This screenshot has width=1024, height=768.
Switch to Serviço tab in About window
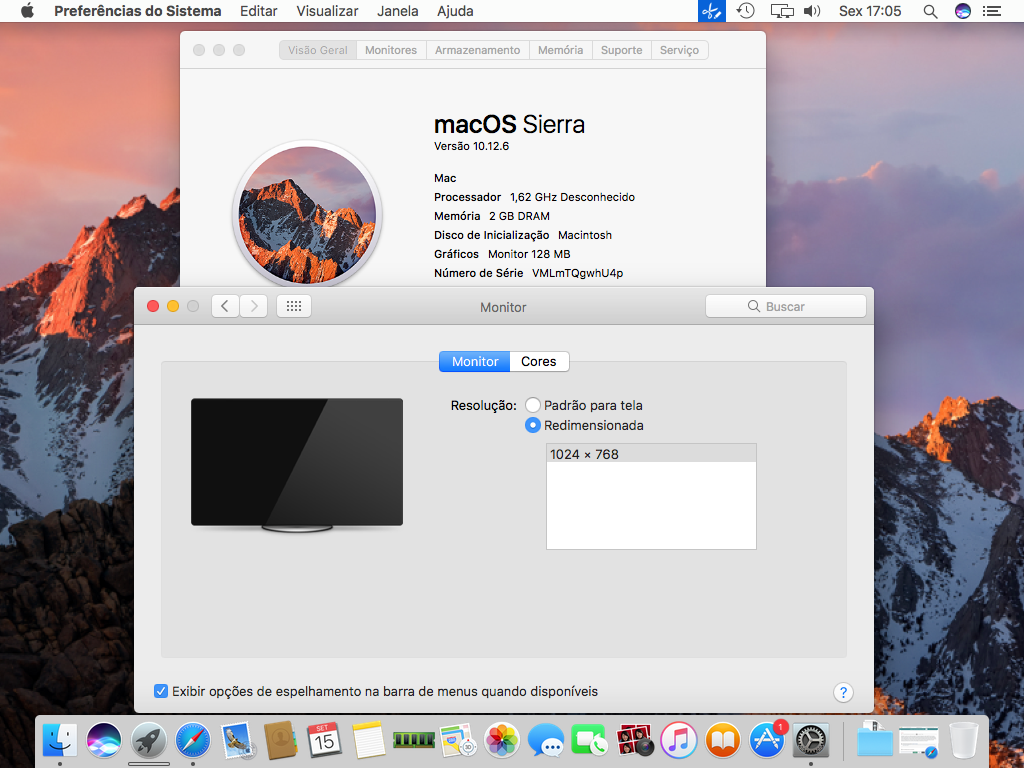[x=679, y=50]
